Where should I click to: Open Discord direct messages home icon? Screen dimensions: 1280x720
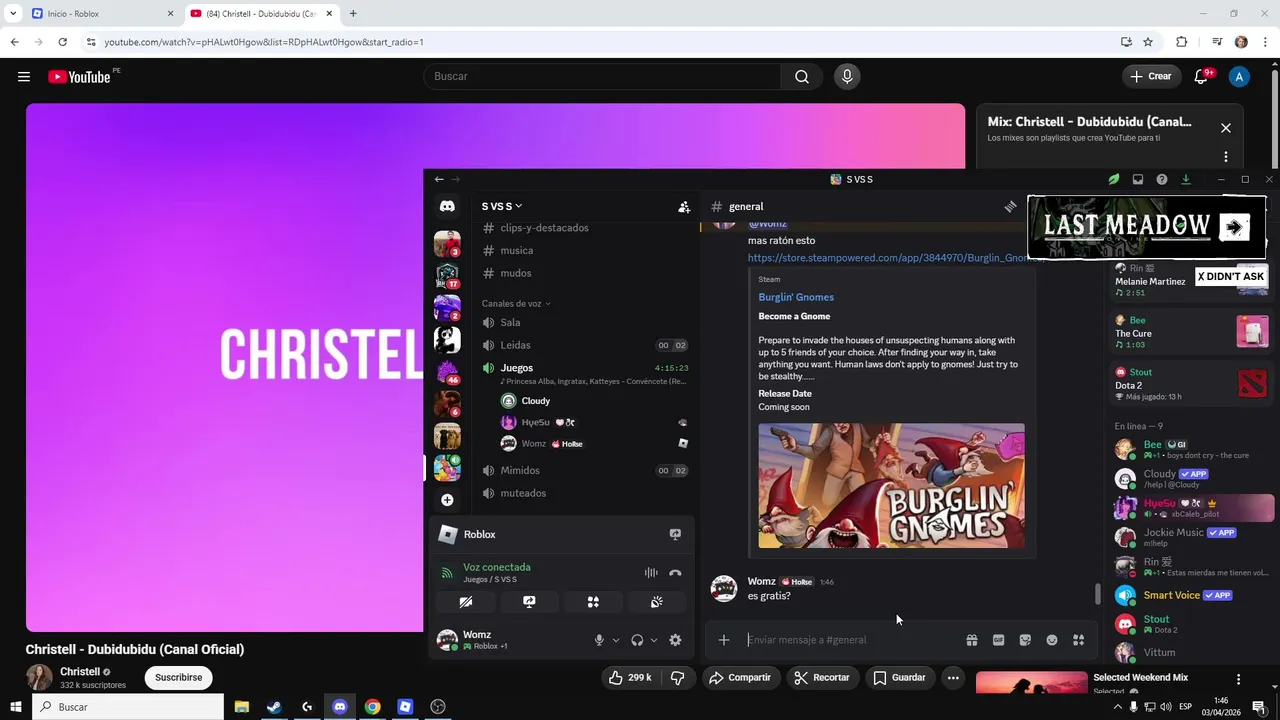[447, 206]
